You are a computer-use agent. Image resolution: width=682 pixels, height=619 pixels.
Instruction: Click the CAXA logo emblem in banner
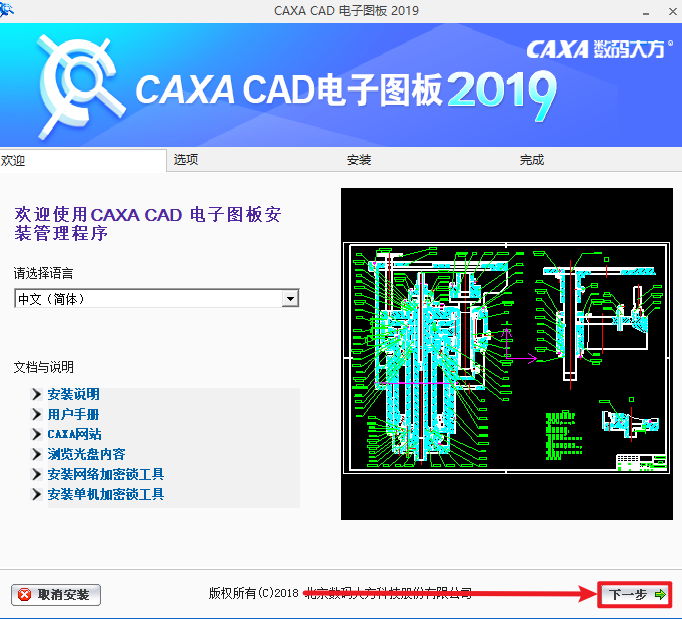tap(79, 86)
